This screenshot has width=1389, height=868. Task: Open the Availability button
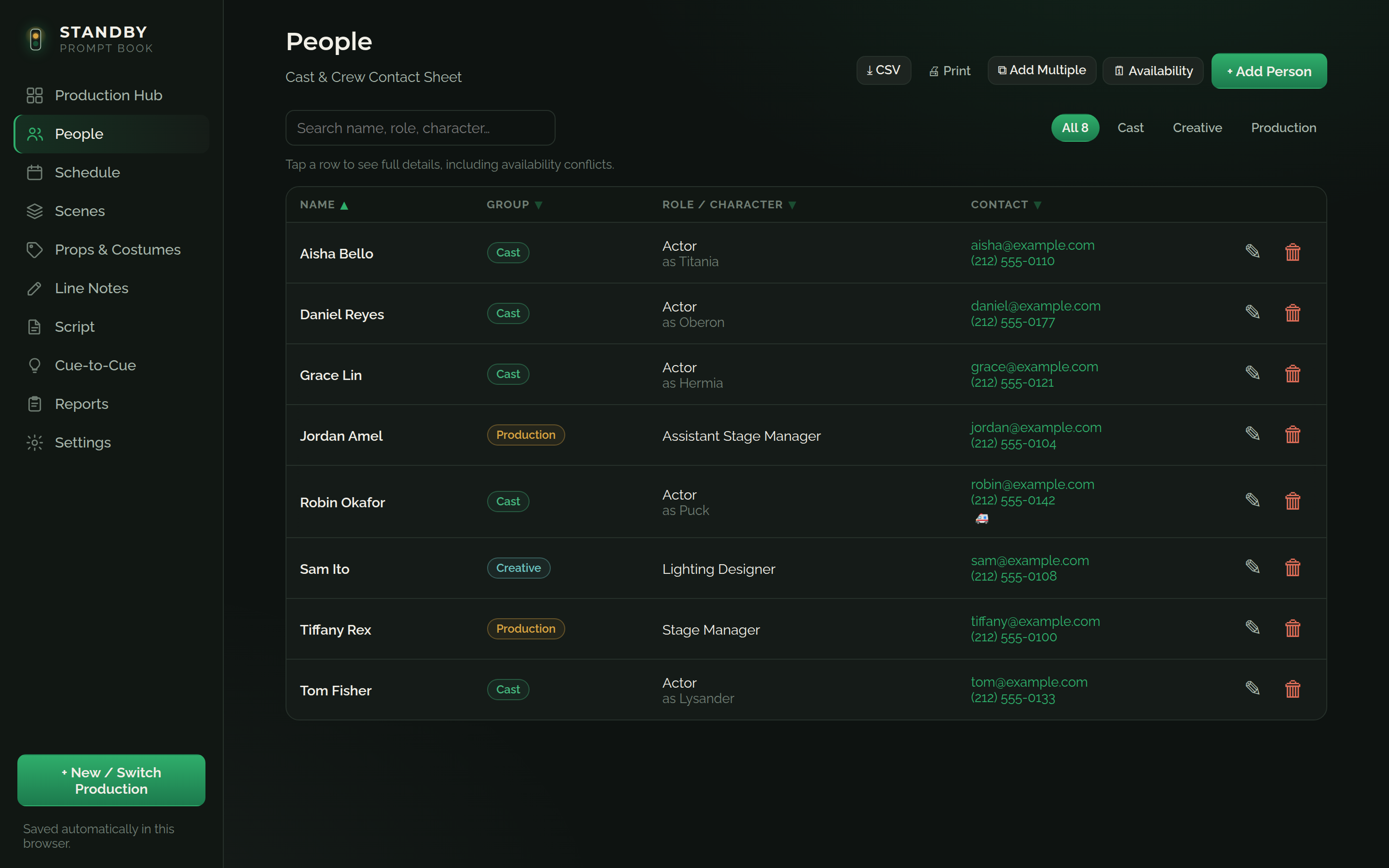coord(1153,71)
